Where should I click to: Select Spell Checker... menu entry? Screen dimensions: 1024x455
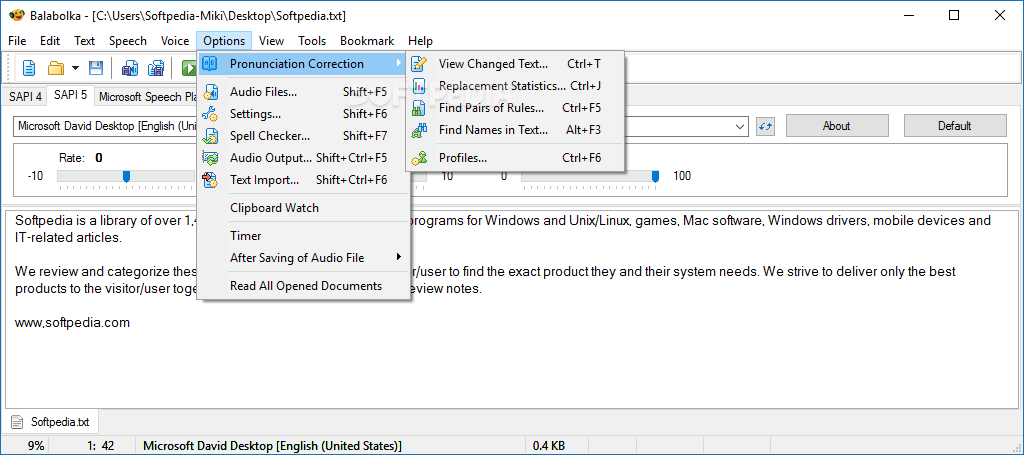(303, 136)
